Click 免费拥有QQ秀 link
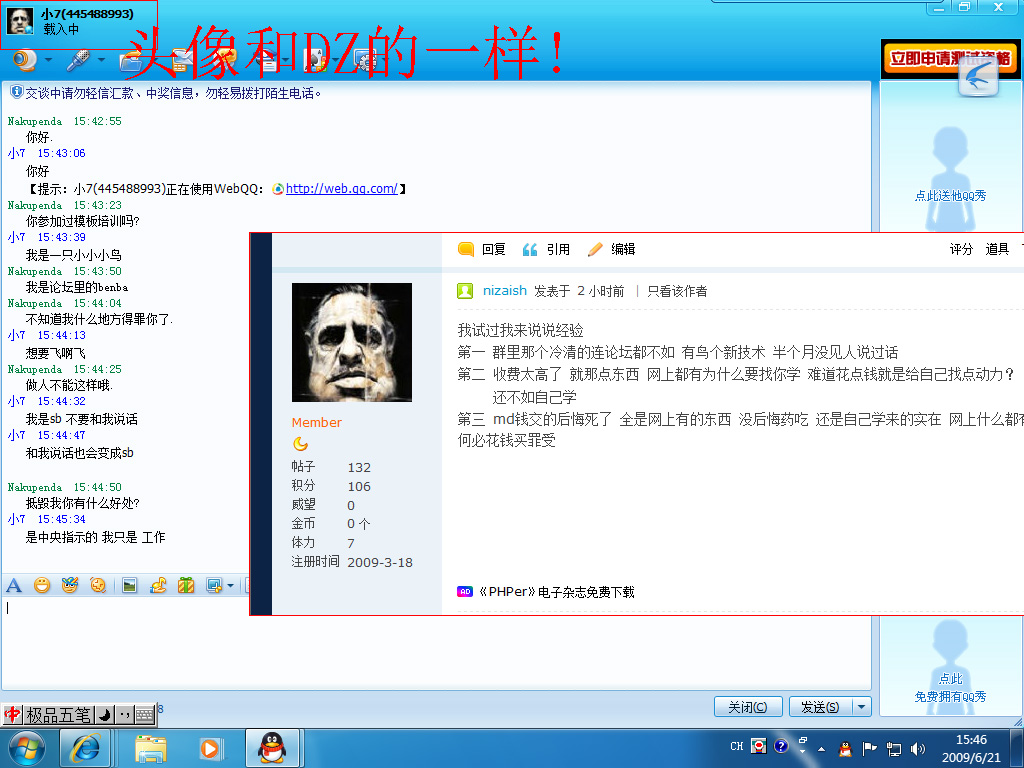 [950, 697]
